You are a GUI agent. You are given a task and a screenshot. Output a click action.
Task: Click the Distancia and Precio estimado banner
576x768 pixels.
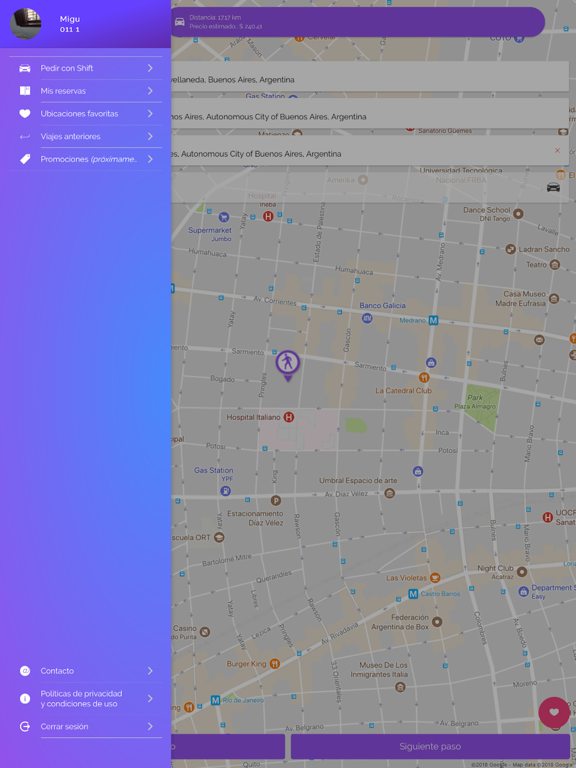tap(358, 22)
